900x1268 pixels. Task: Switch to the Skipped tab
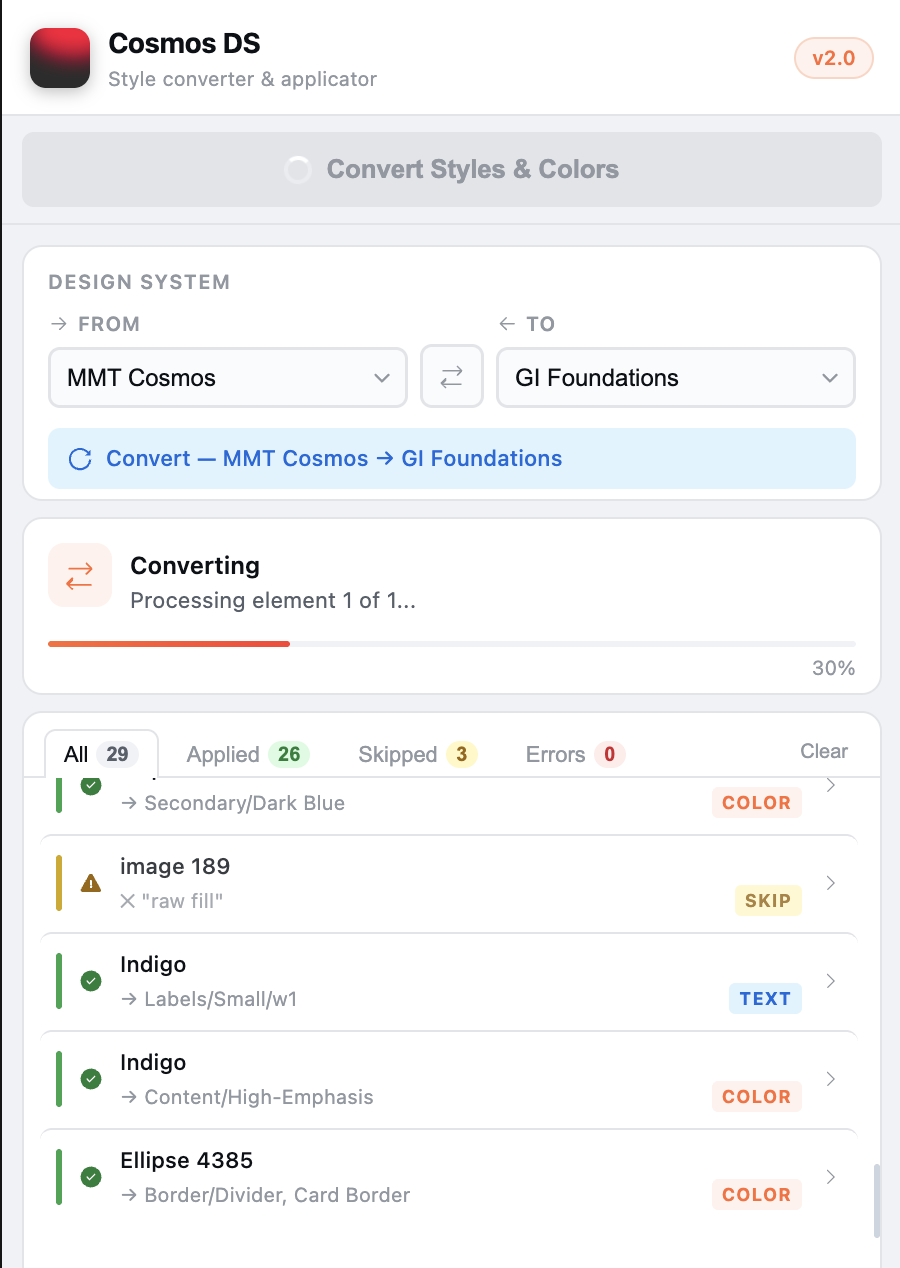(417, 754)
